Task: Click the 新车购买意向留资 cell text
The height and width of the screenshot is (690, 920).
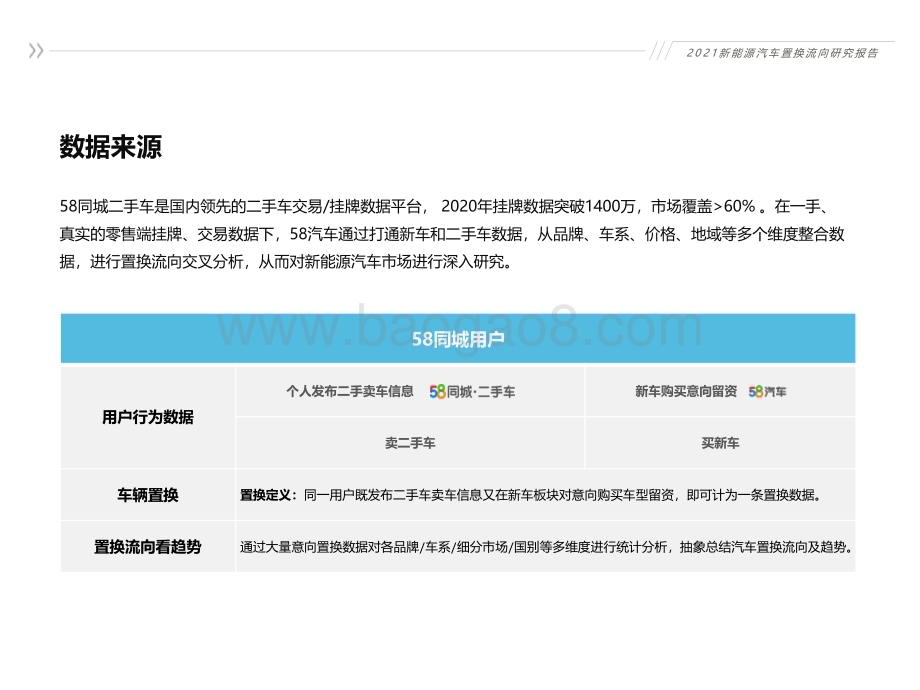Action: tap(686, 391)
